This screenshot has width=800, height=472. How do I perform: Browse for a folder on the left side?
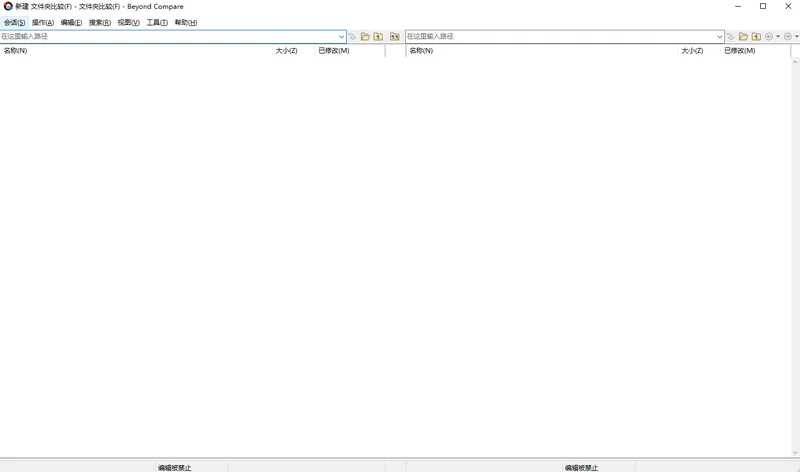coord(365,37)
